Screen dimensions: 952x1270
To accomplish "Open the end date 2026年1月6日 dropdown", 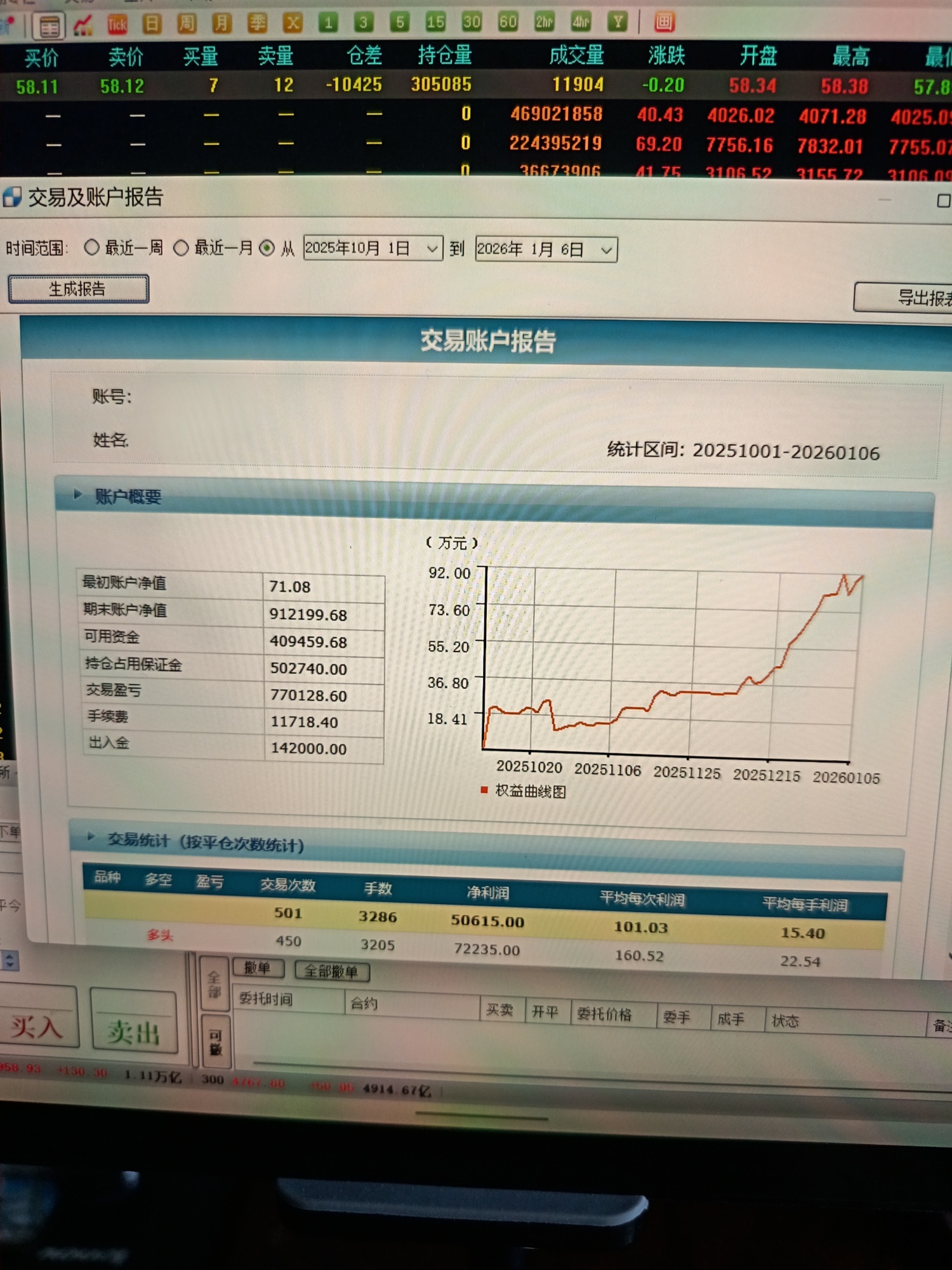I will pos(606,250).
